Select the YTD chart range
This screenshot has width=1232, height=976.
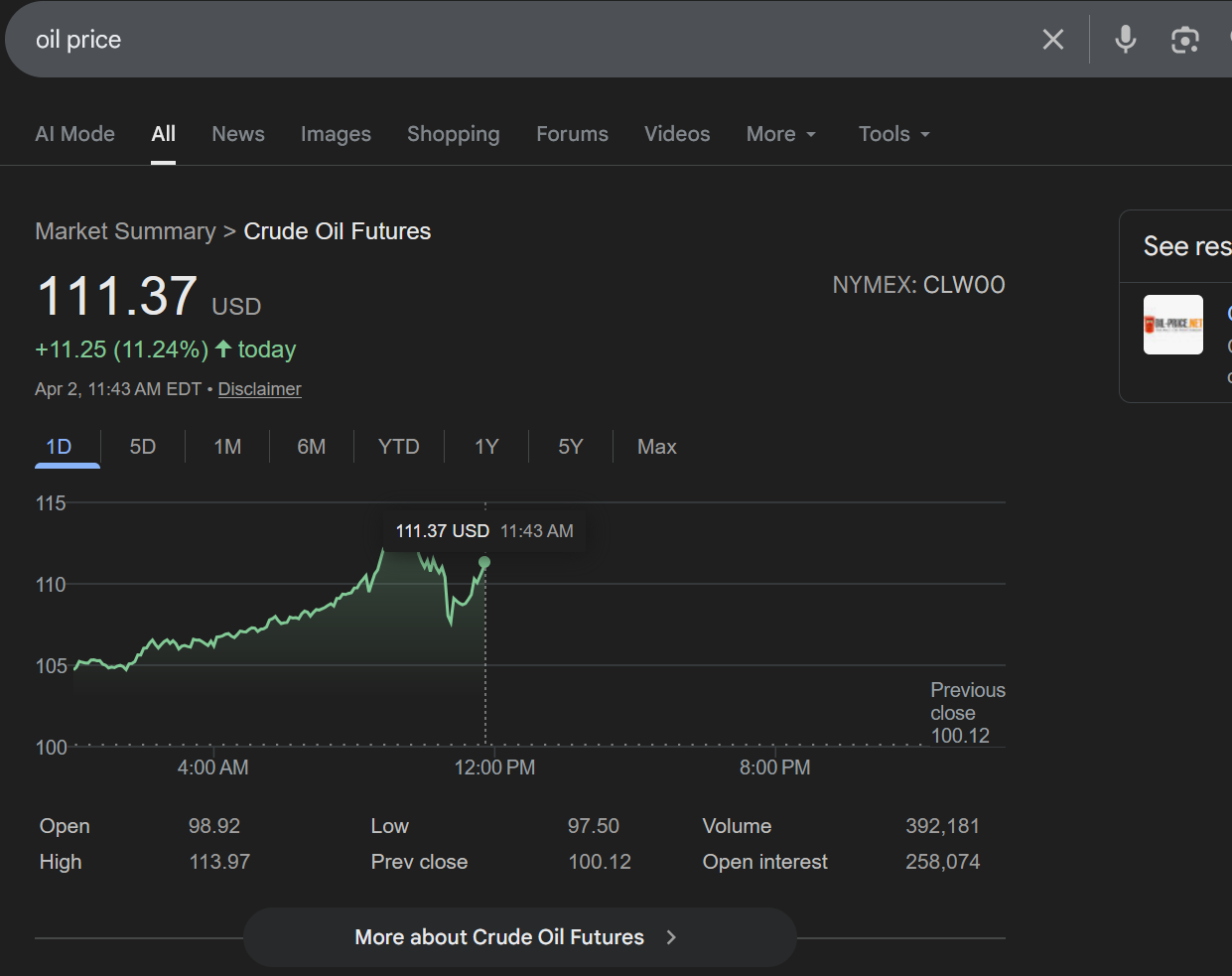click(399, 447)
